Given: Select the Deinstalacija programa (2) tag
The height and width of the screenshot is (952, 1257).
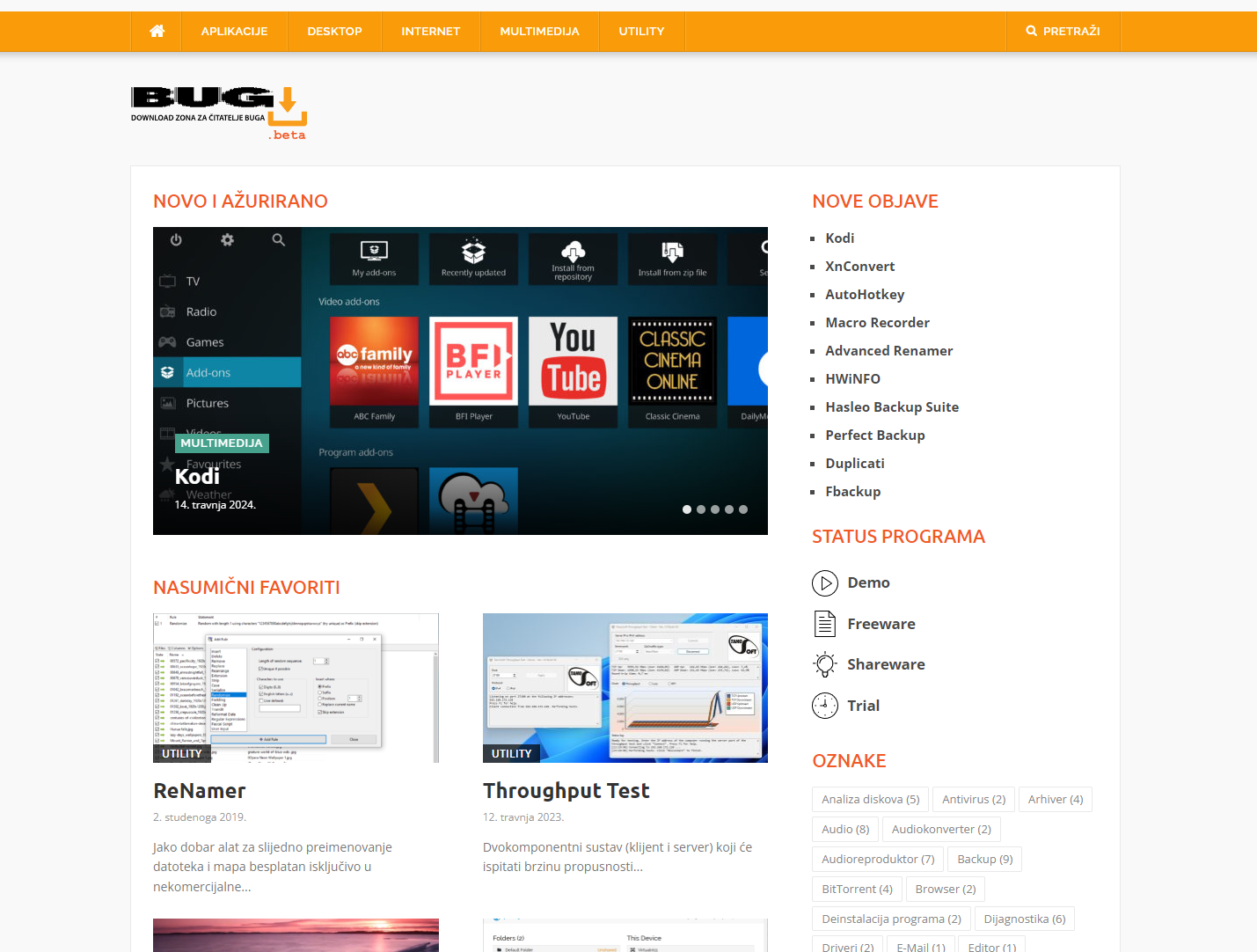Looking at the screenshot, I should [x=891, y=919].
